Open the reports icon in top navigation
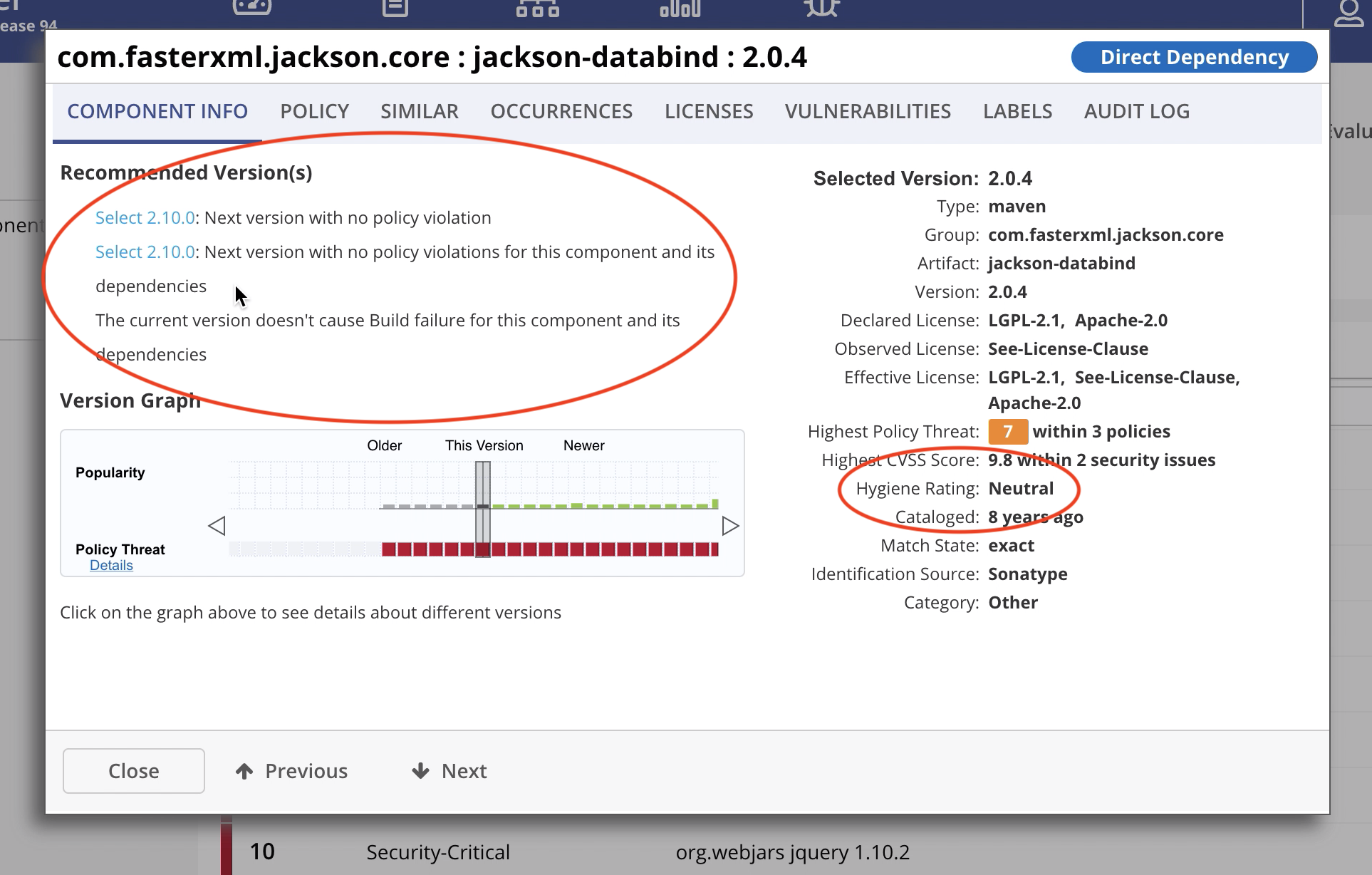This screenshot has width=1372, height=875. (x=395, y=8)
